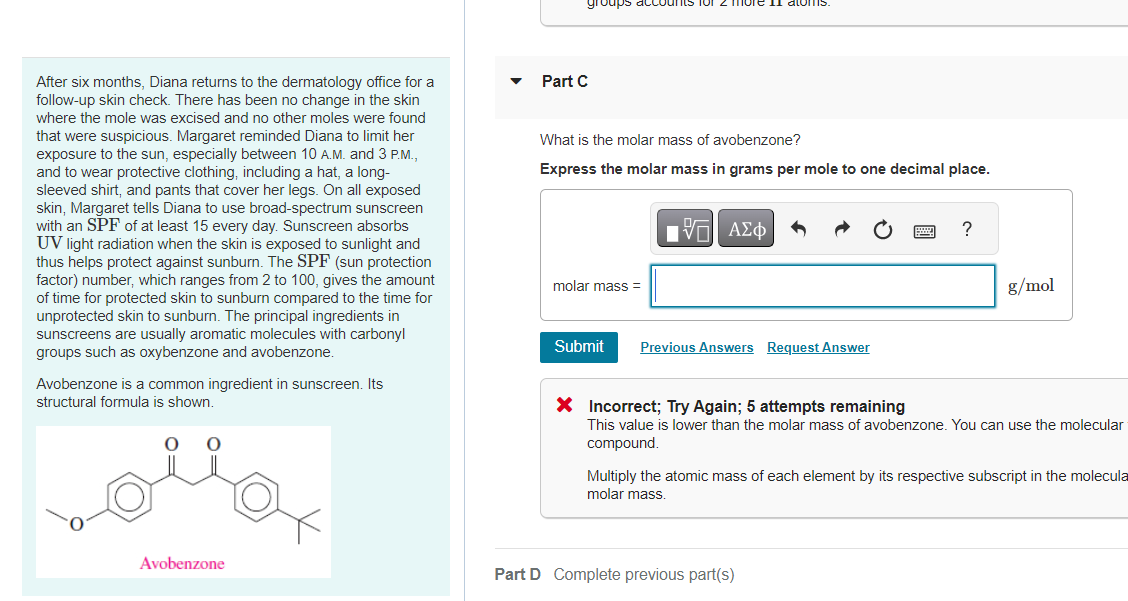Click the Part C section header

tap(564, 81)
